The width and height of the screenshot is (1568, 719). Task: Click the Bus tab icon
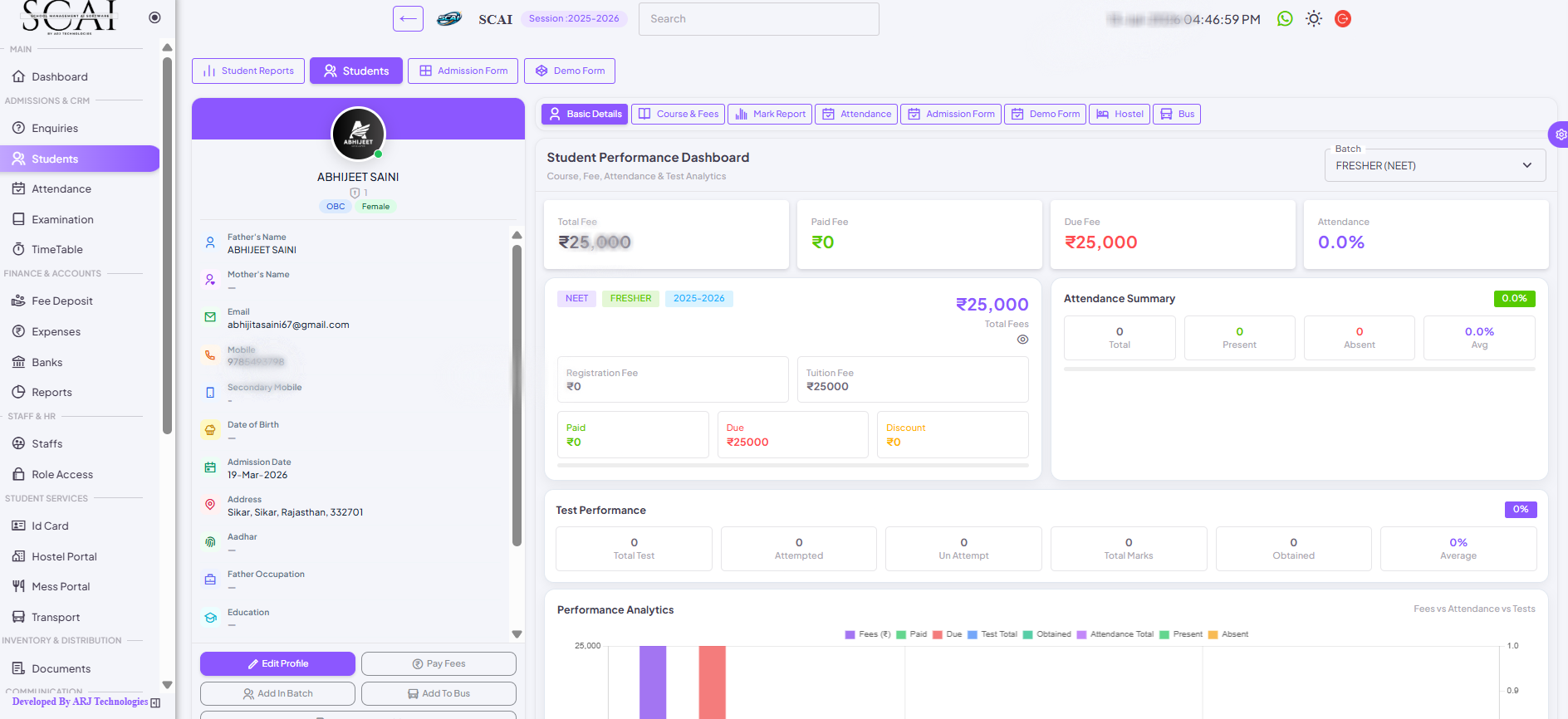(1166, 115)
